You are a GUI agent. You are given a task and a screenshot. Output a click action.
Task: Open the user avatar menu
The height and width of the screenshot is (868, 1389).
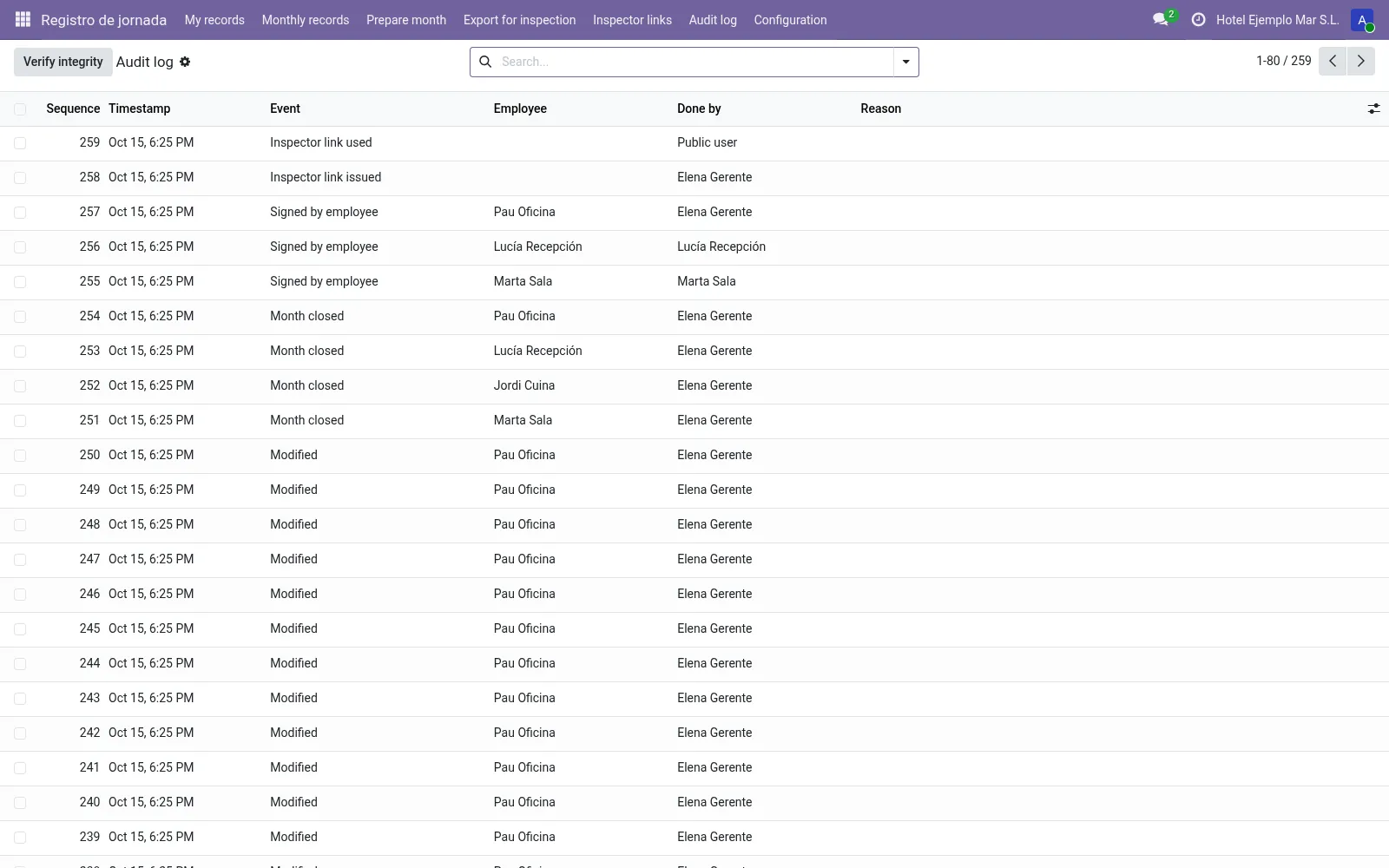click(x=1362, y=19)
